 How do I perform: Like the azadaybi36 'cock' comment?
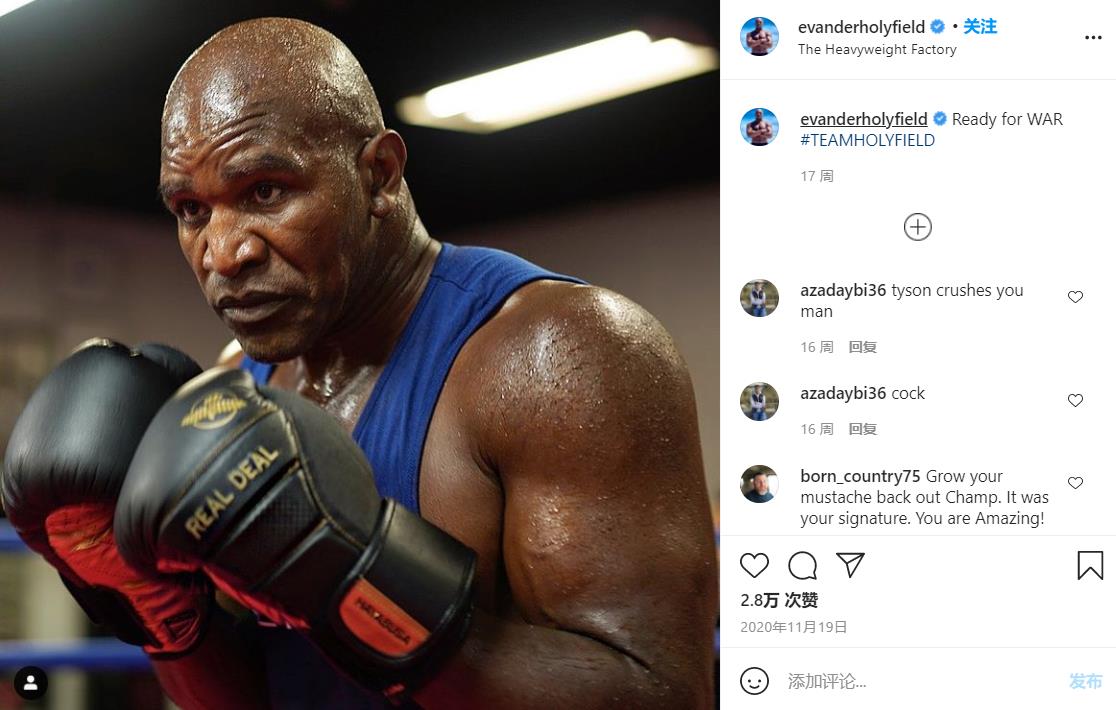1075,401
